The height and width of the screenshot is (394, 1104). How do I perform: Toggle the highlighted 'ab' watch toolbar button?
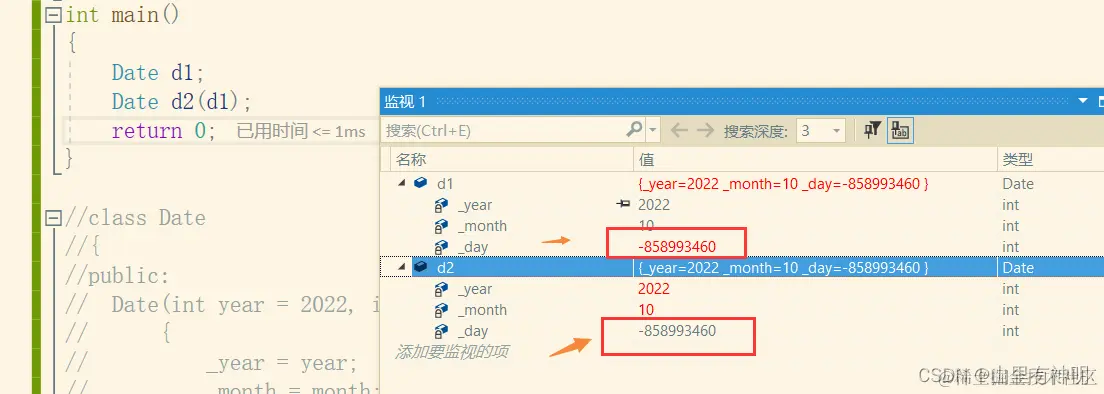(900, 130)
